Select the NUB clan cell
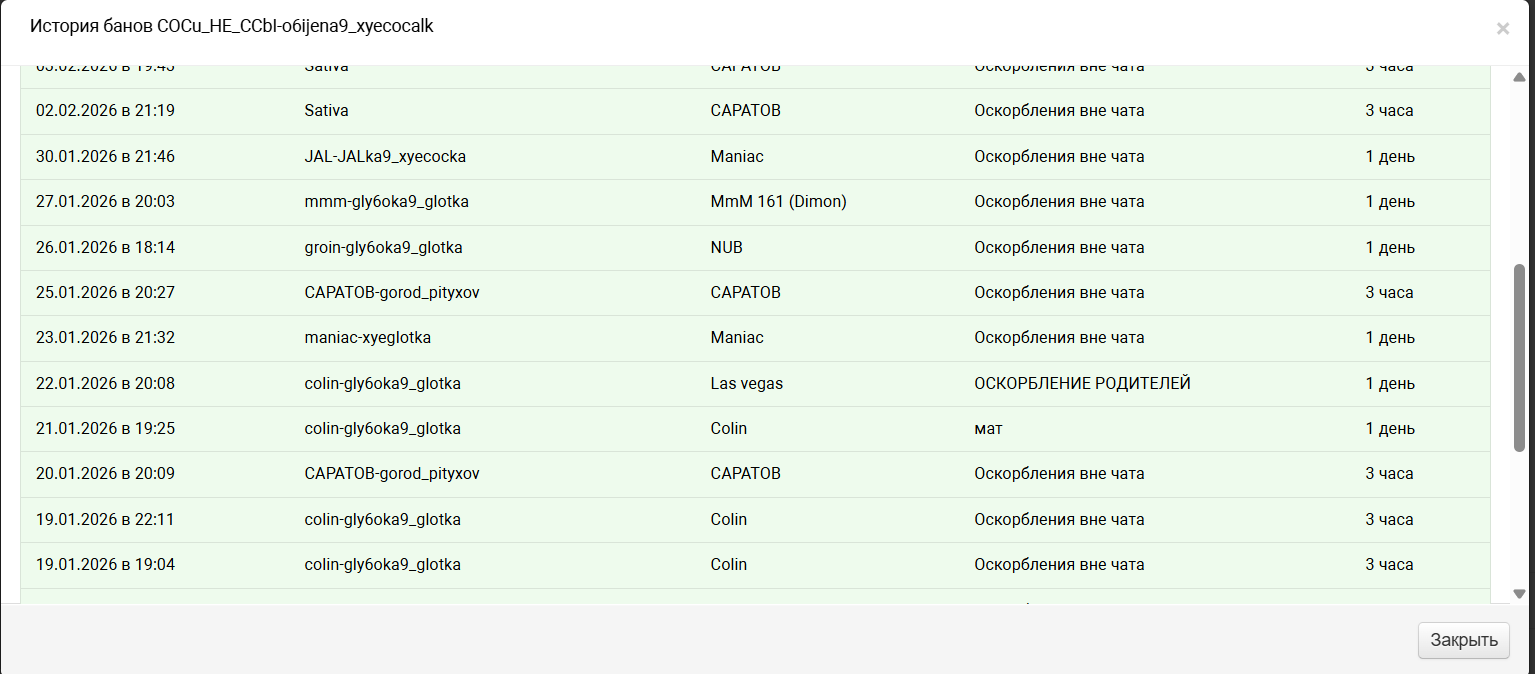 (726, 247)
